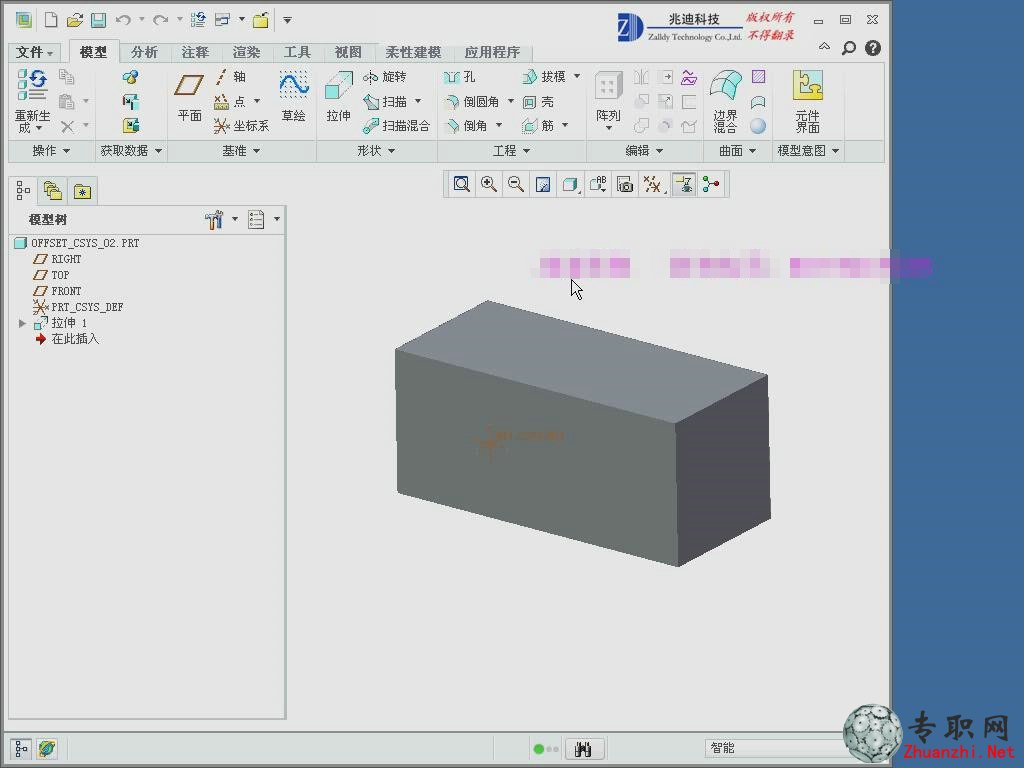Switch to the 分析 ribbon tab

144,52
